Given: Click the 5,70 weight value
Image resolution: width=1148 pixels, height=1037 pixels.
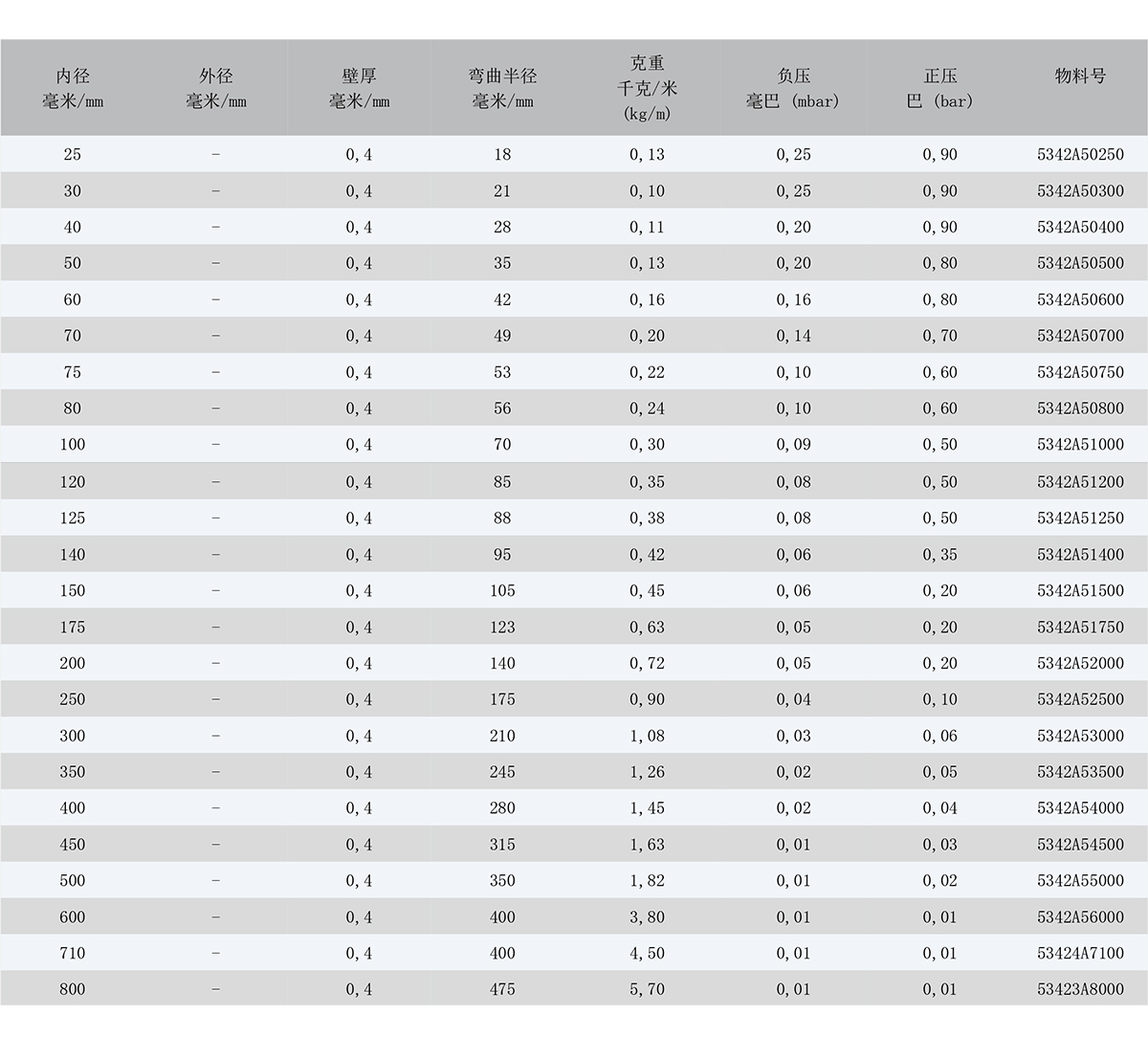Looking at the screenshot, I should (648, 989).
